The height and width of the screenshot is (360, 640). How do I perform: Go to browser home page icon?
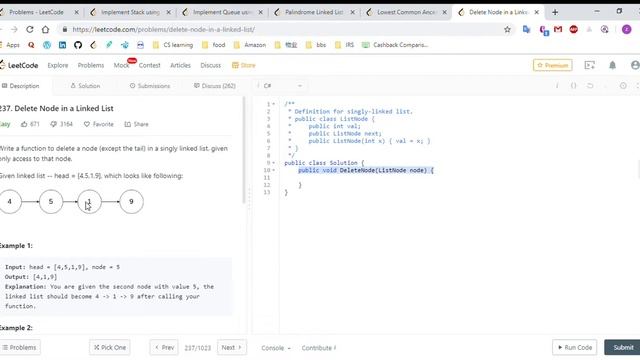click(45, 29)
